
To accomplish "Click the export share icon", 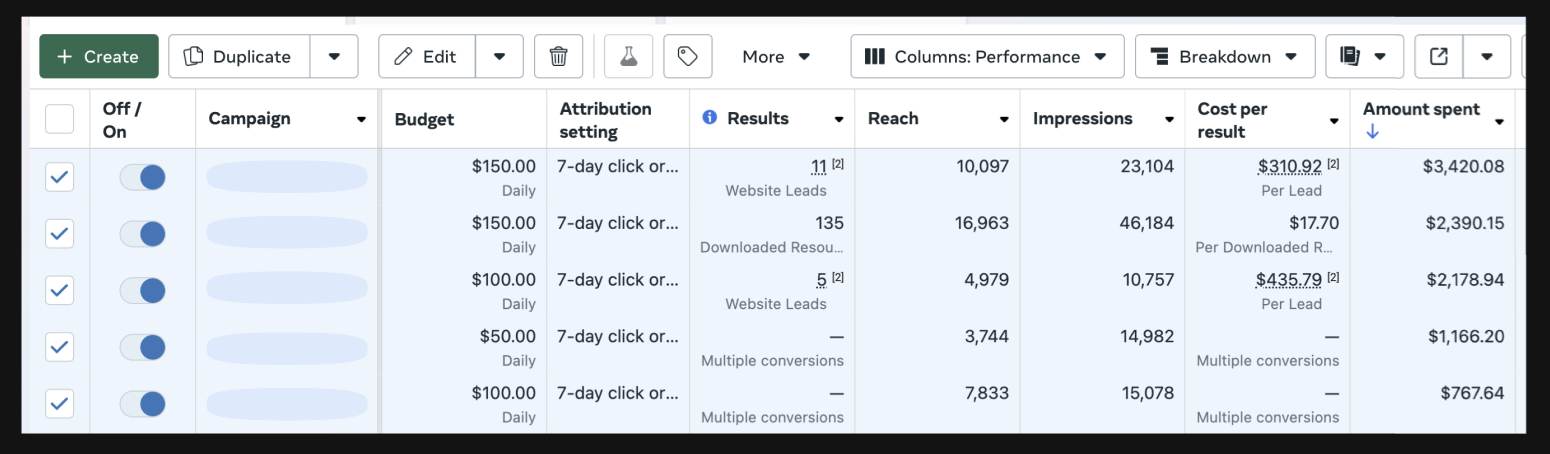I will click(1439, 57).
